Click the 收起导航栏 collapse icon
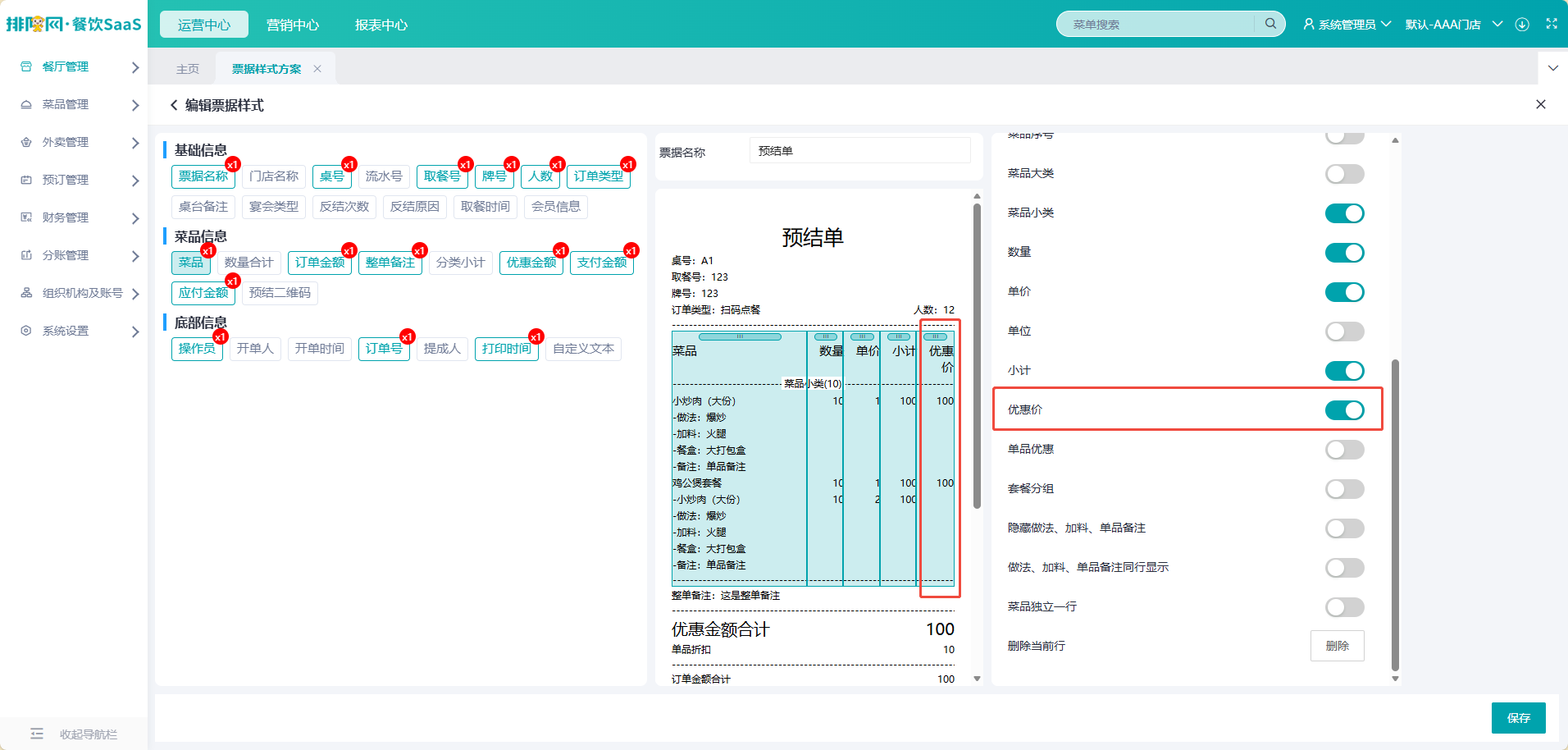This screenshot has width=1568, height=750. [x=37, y=734]
